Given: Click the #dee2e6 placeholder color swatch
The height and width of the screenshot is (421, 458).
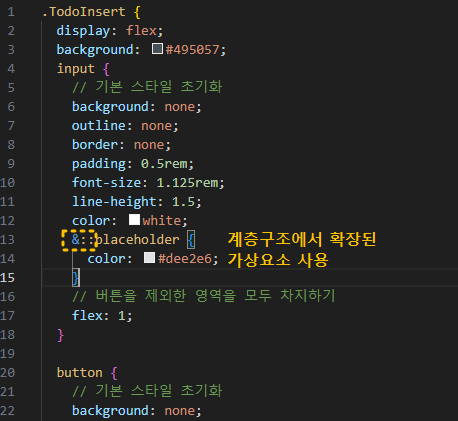Looking at the screenshot, I should (149, 258).
